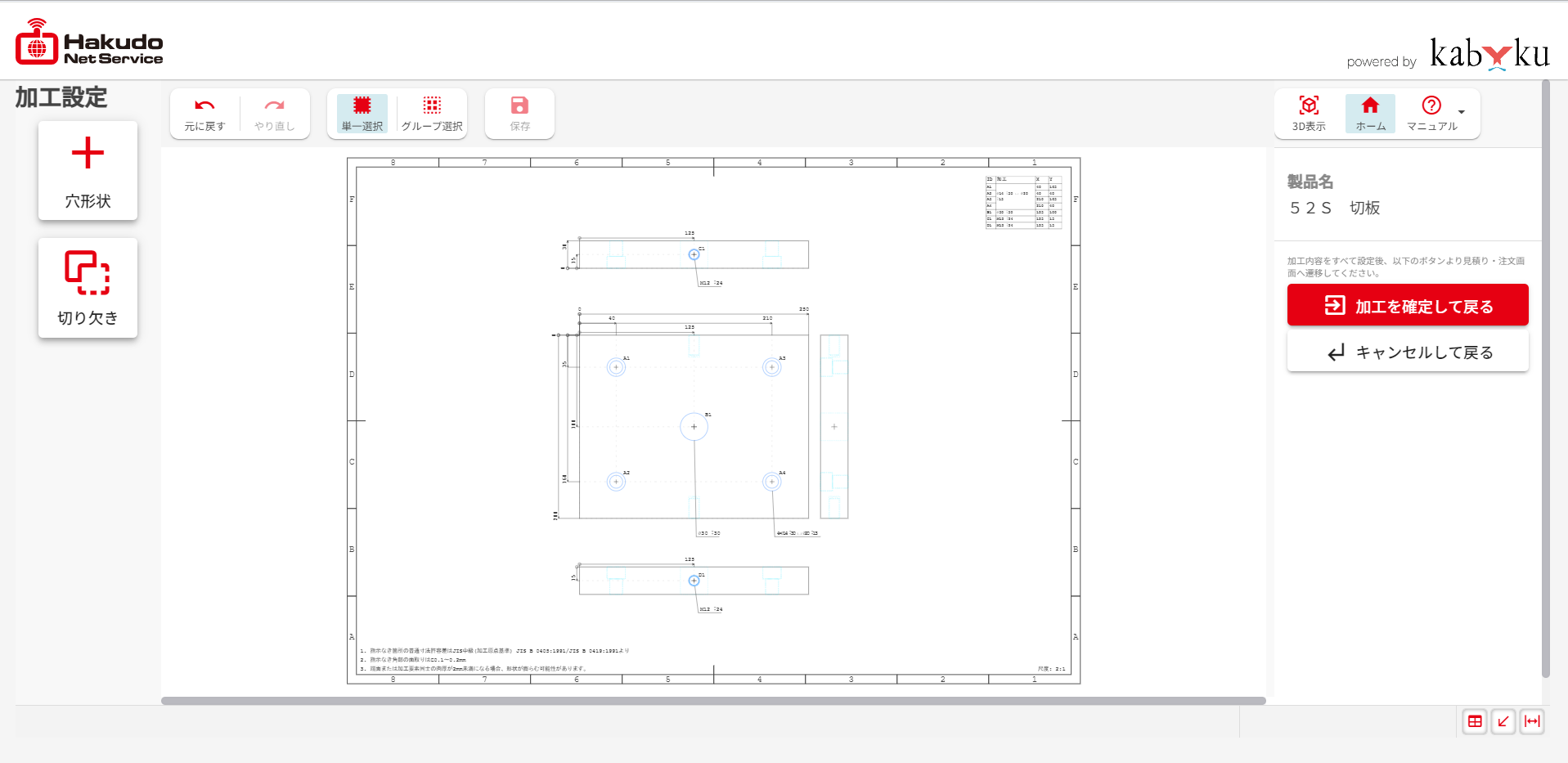Click the redo (やり直し) icon
This screenshot has width=1568, height=763.
coord(274,106)
